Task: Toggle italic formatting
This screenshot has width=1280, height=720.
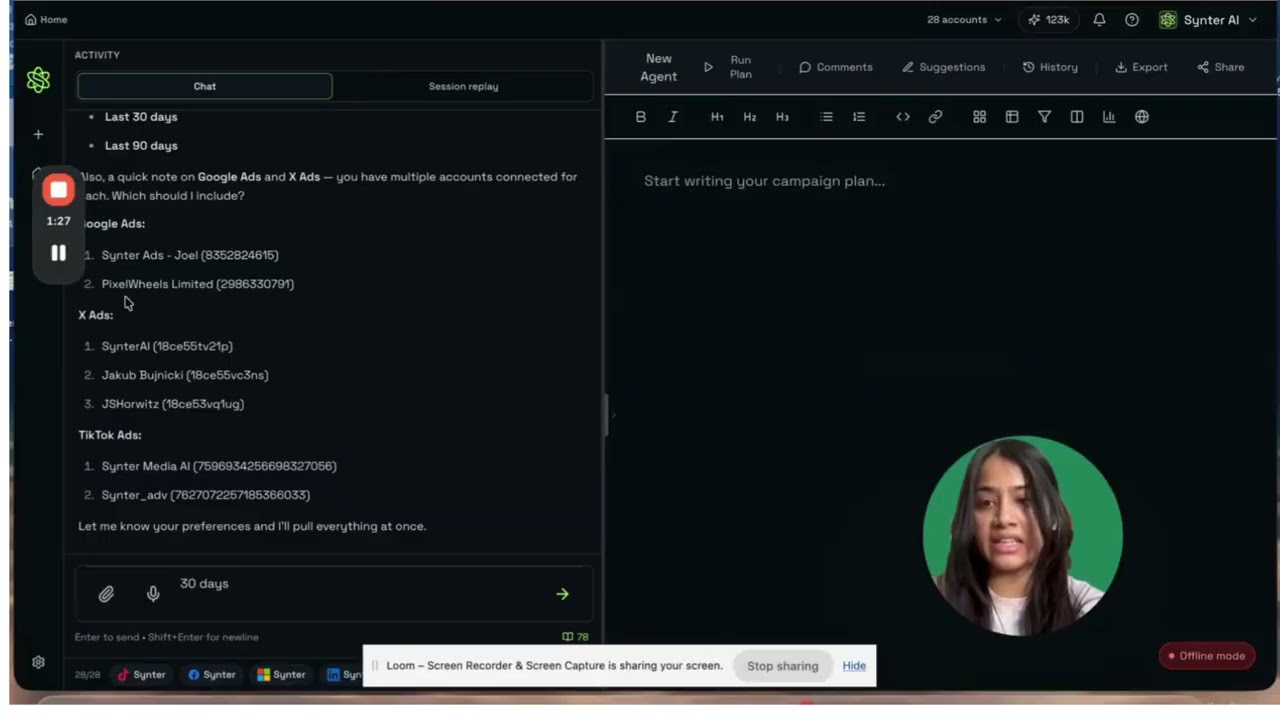Action: [673, 117]
